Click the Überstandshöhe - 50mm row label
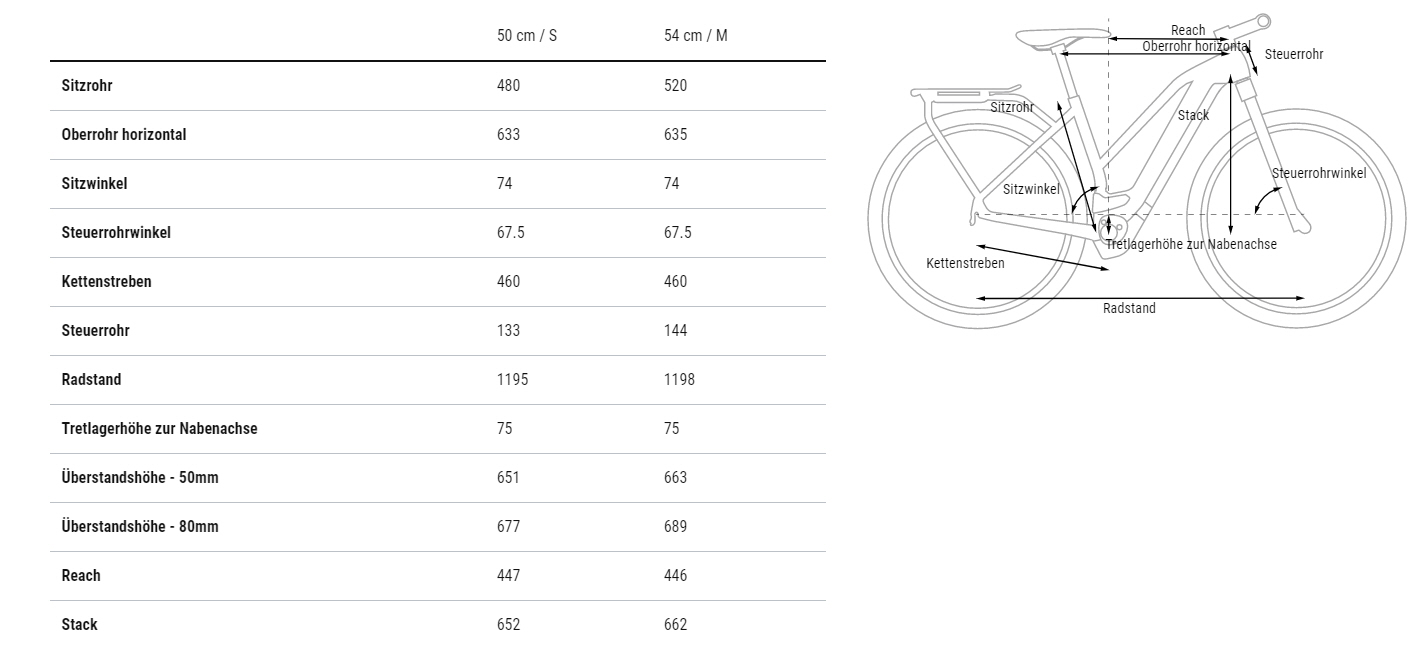Screen dimensions: 1424x662 [x=140, y=478]
